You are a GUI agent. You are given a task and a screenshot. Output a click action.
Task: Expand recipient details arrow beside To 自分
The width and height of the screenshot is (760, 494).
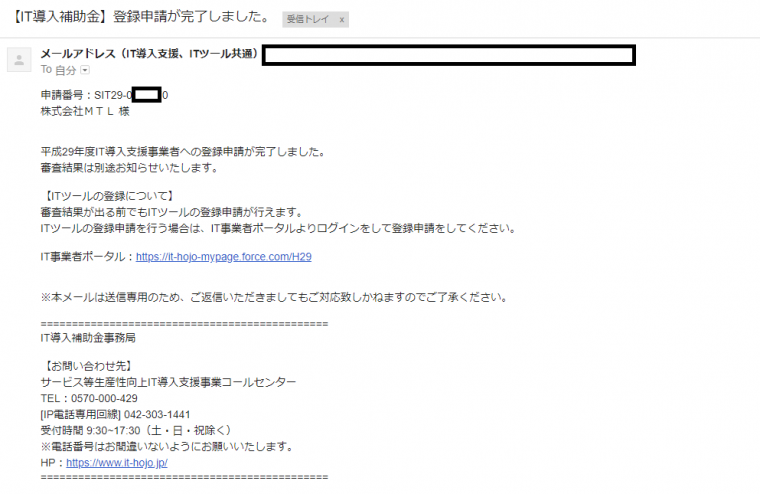pyautogui.click(x=85, y=70)
